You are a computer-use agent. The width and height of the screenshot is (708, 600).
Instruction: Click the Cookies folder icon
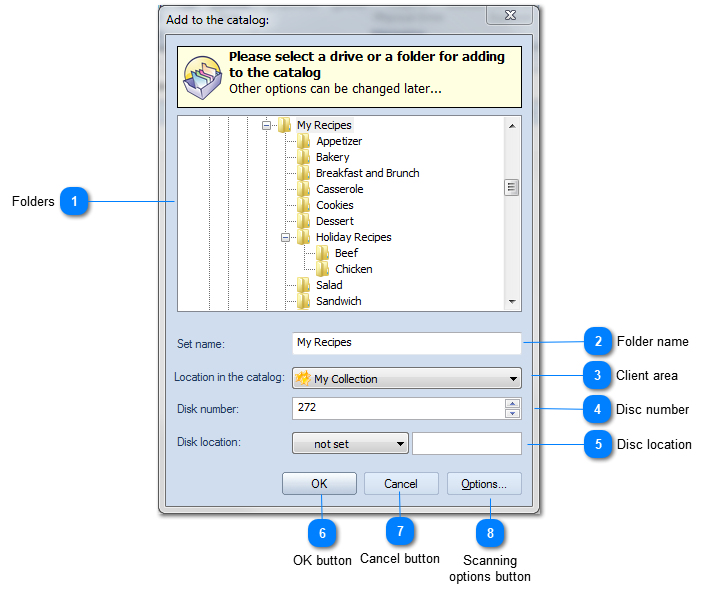click(304, 205)
